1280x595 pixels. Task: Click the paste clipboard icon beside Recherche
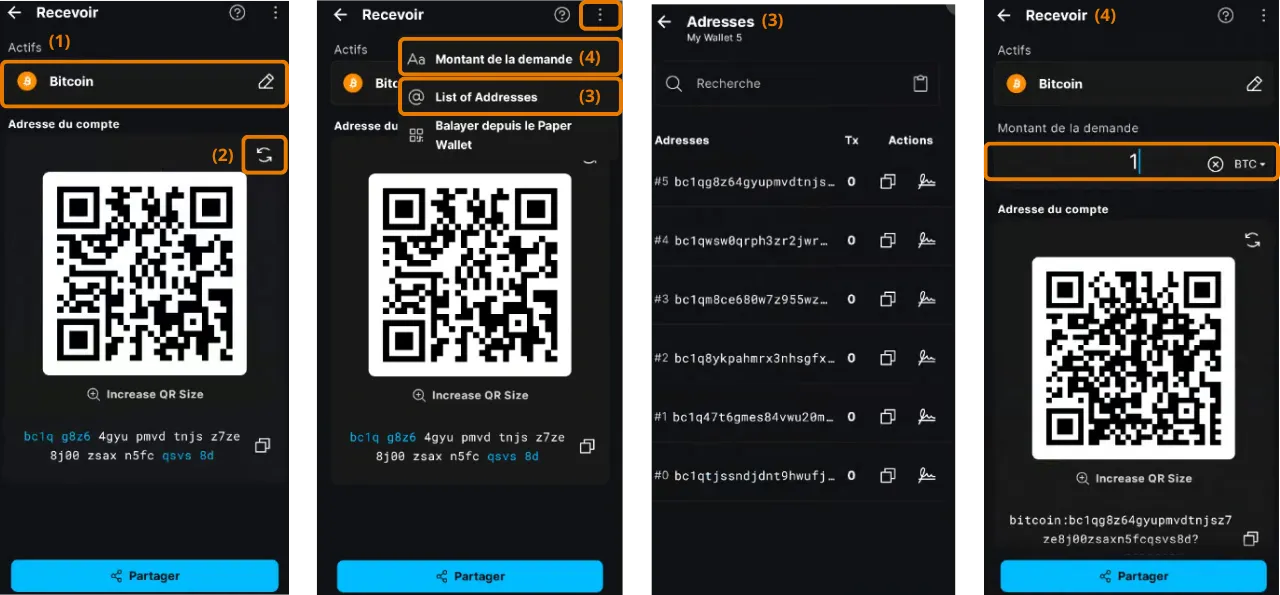point(920,84)
